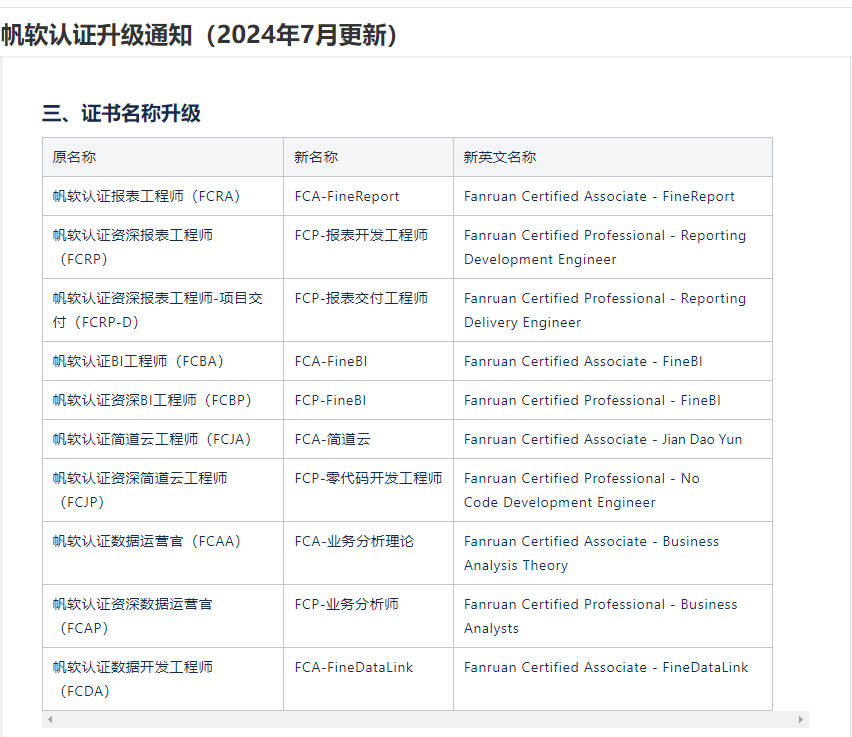Select cell Fanruan Certified Associate - FineDataLink
Image resolution: width=852 pixels, height=737 pixels.
coord(613,679)
